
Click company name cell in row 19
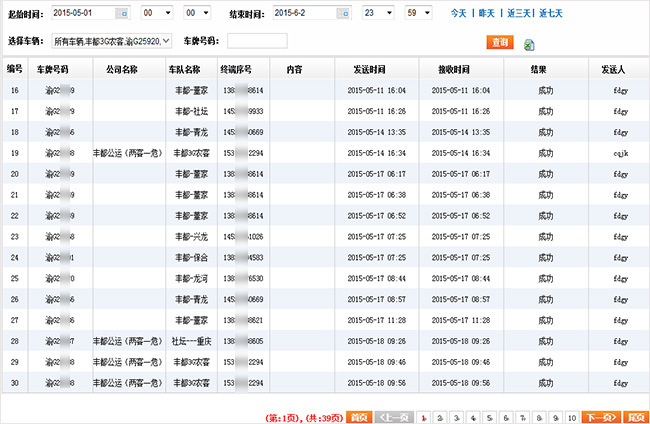pos(127,153)
